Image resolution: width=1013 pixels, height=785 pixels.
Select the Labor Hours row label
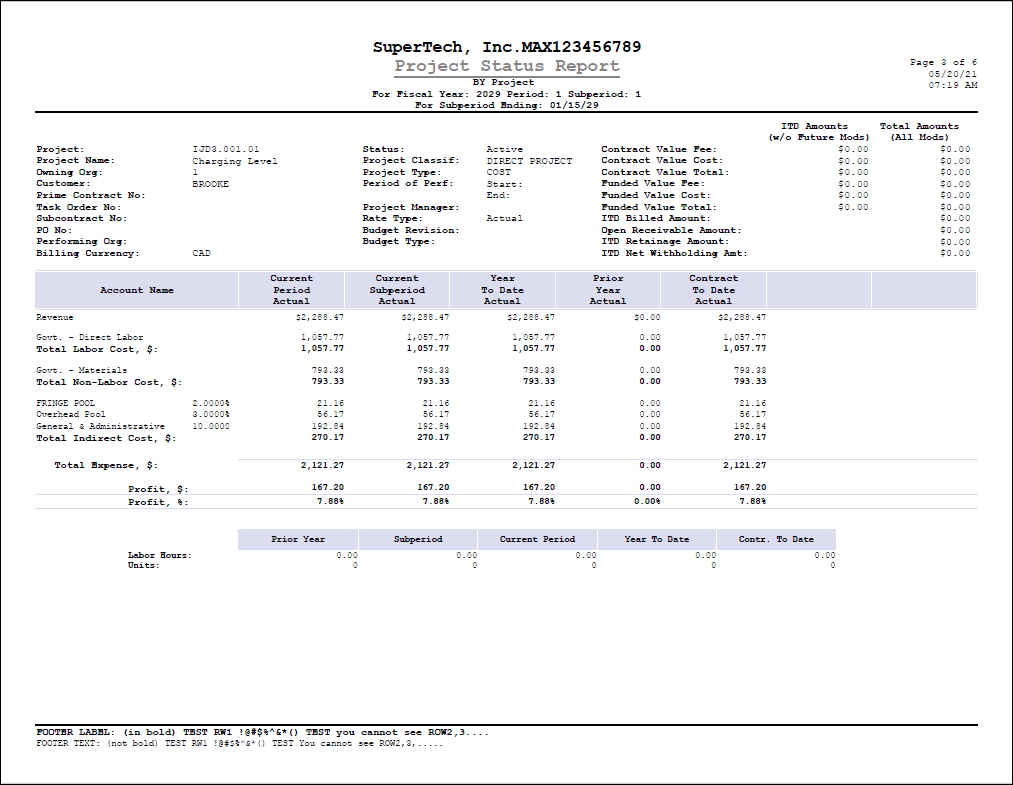click(x=159, y=555)
